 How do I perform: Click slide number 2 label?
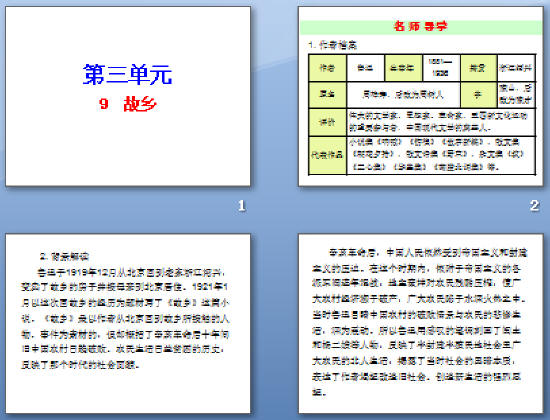tap(534, 206)
